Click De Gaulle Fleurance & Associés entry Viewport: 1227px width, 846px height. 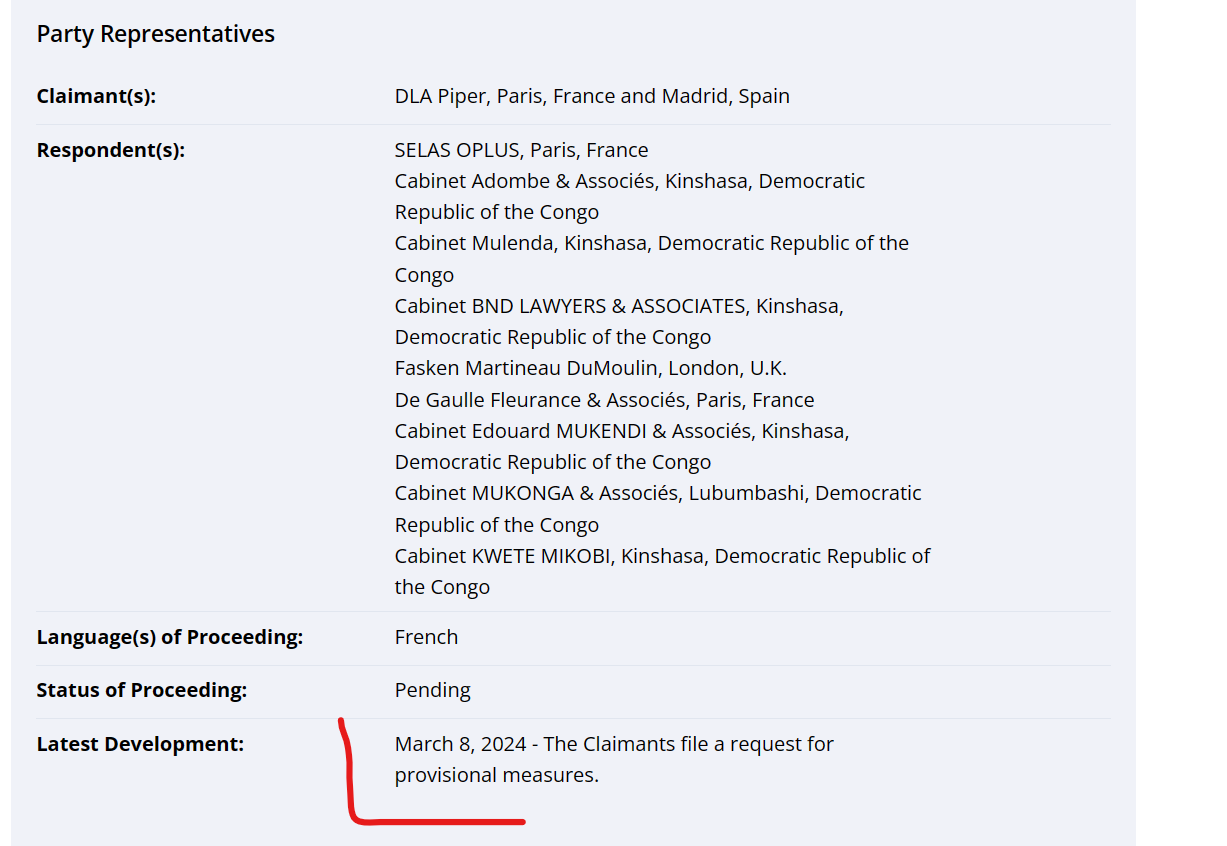[x=604, y=400]
